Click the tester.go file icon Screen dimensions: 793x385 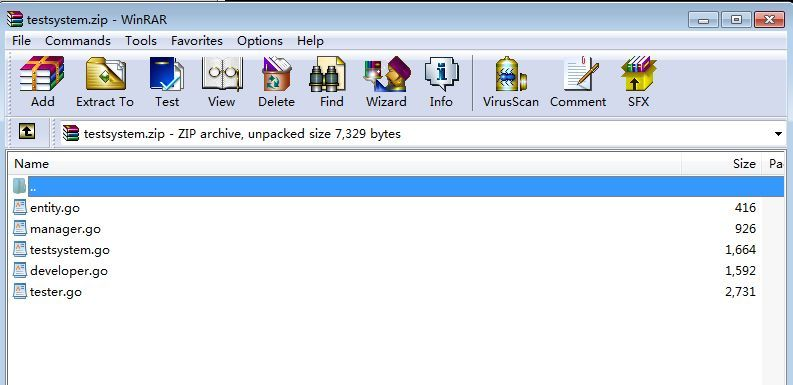coord(20,291)
